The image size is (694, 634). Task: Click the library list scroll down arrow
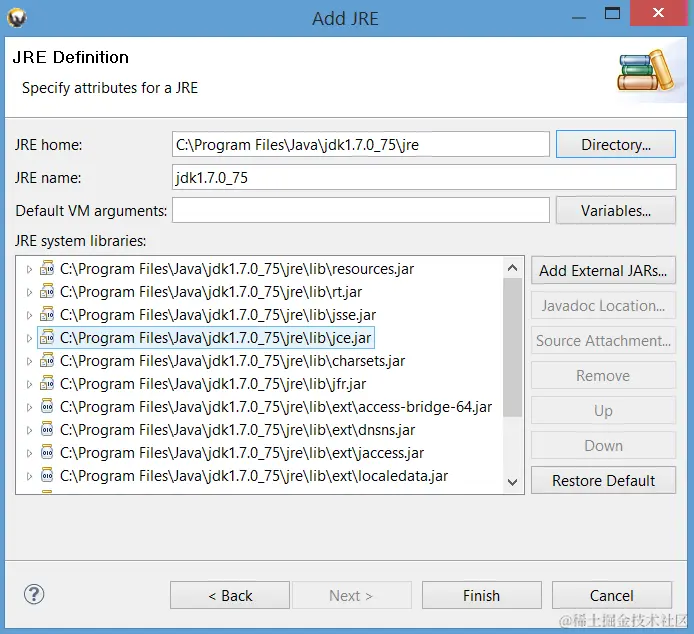[x=513, y=482]
